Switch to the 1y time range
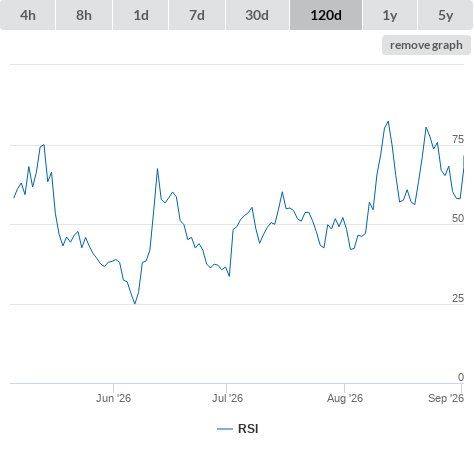 [390, 15]
